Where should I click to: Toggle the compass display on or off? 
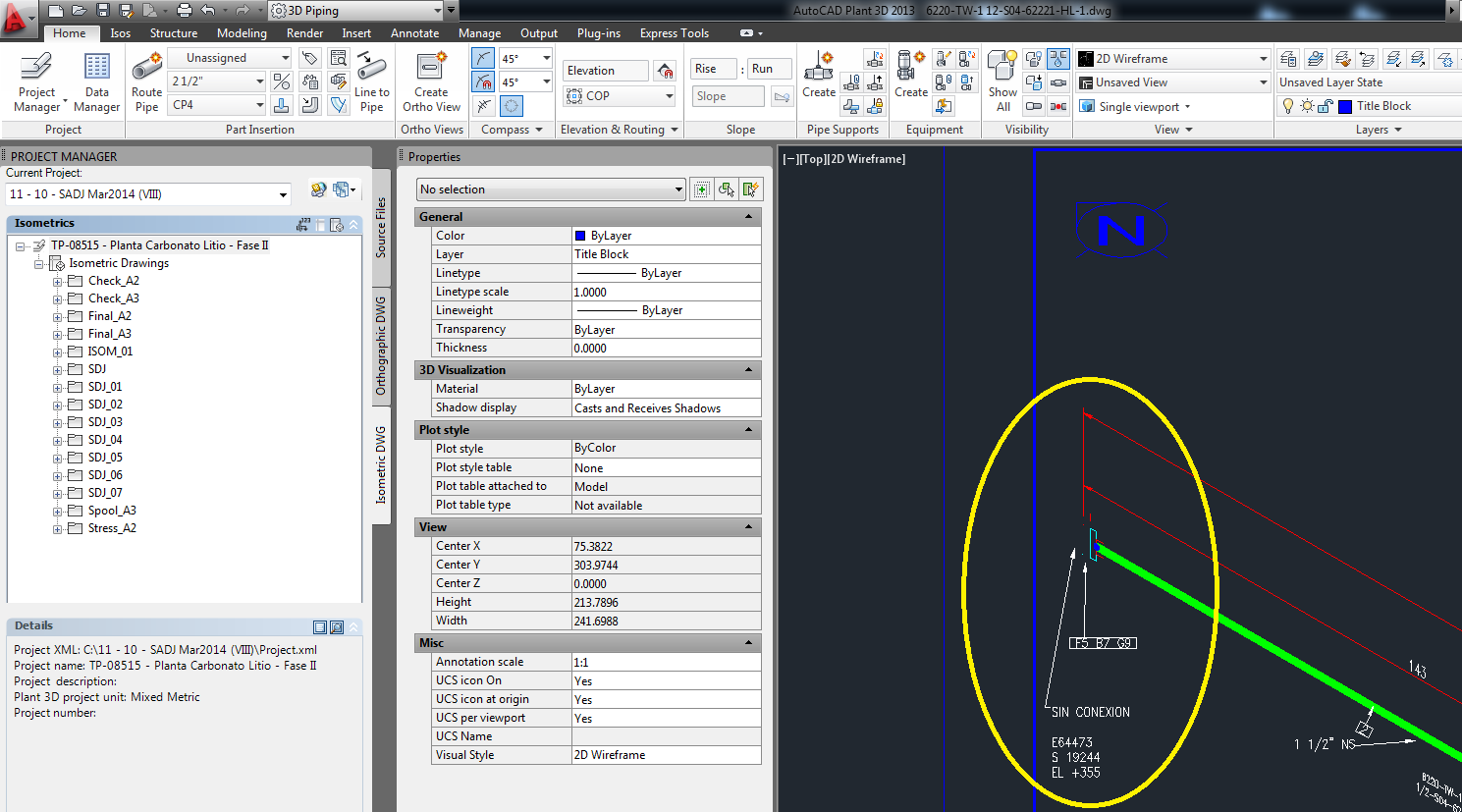(x=511, y=105)
